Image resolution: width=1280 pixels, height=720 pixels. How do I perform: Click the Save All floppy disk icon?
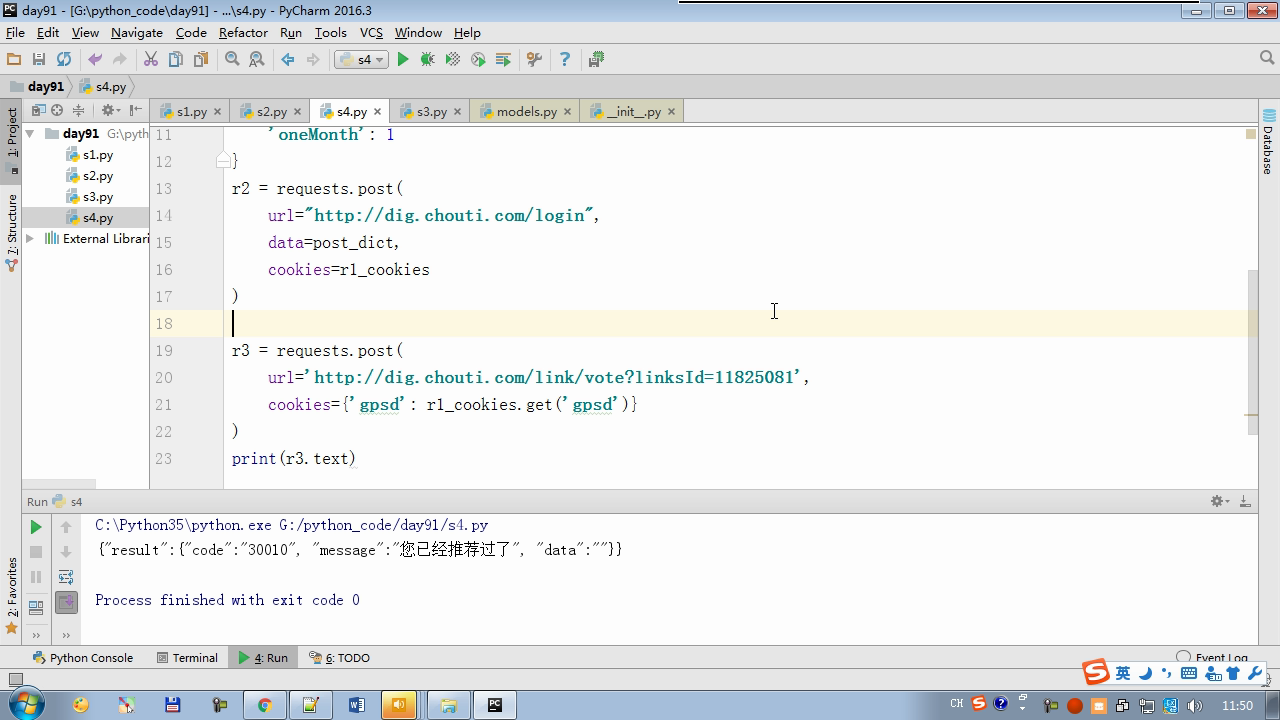[39, 60]
